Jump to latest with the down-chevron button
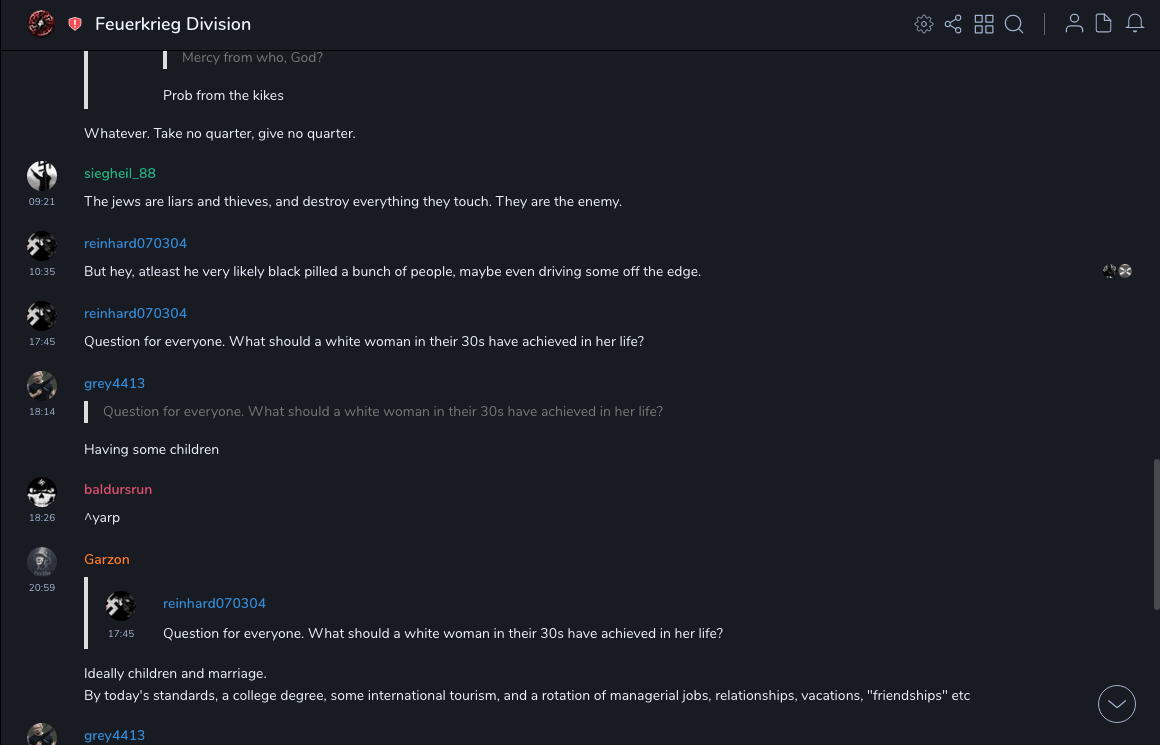 pyautogui.click(x=1117, y=704)
